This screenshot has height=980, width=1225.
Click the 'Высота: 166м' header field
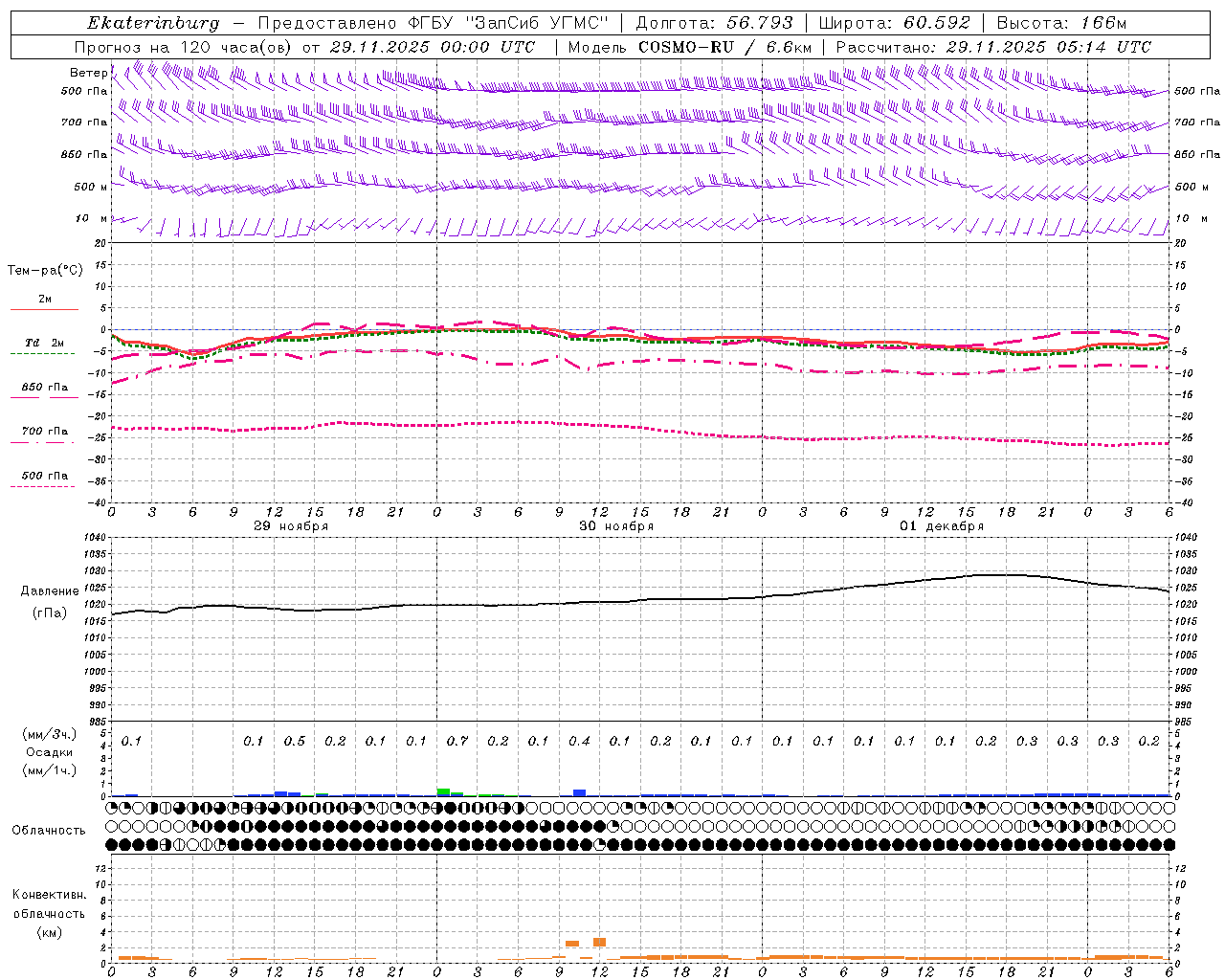pyautogui.click(x=1061, y=23)
